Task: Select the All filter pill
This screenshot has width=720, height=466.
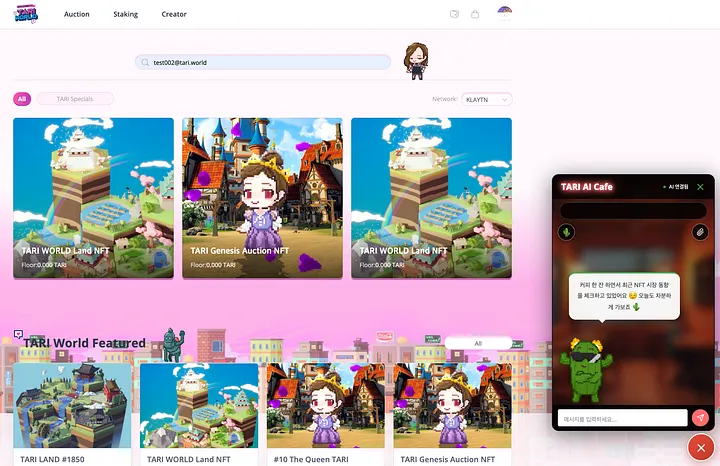Action: point(22,99)
